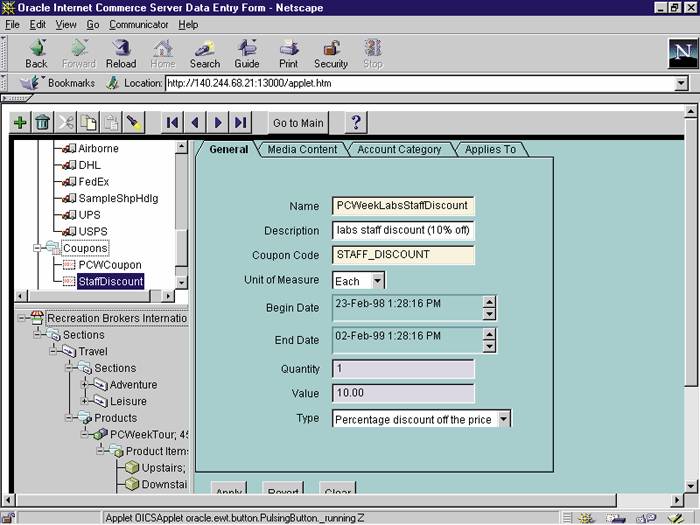Open the File menu
The image size is (700, 525).
click(x=12, y=25)
